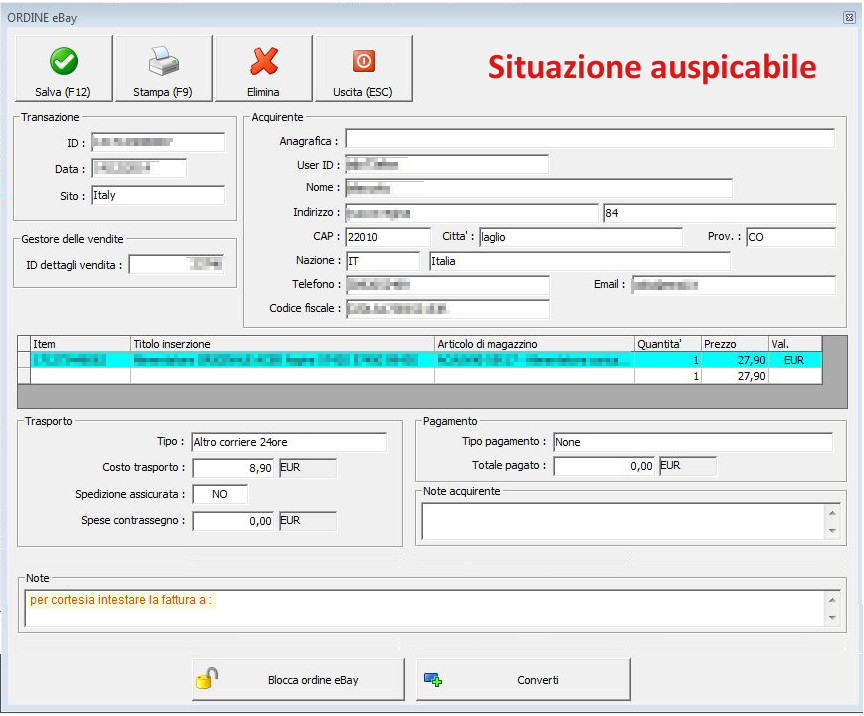Click the Converti button label
The image size is (864, 716).
click(538, 680)
